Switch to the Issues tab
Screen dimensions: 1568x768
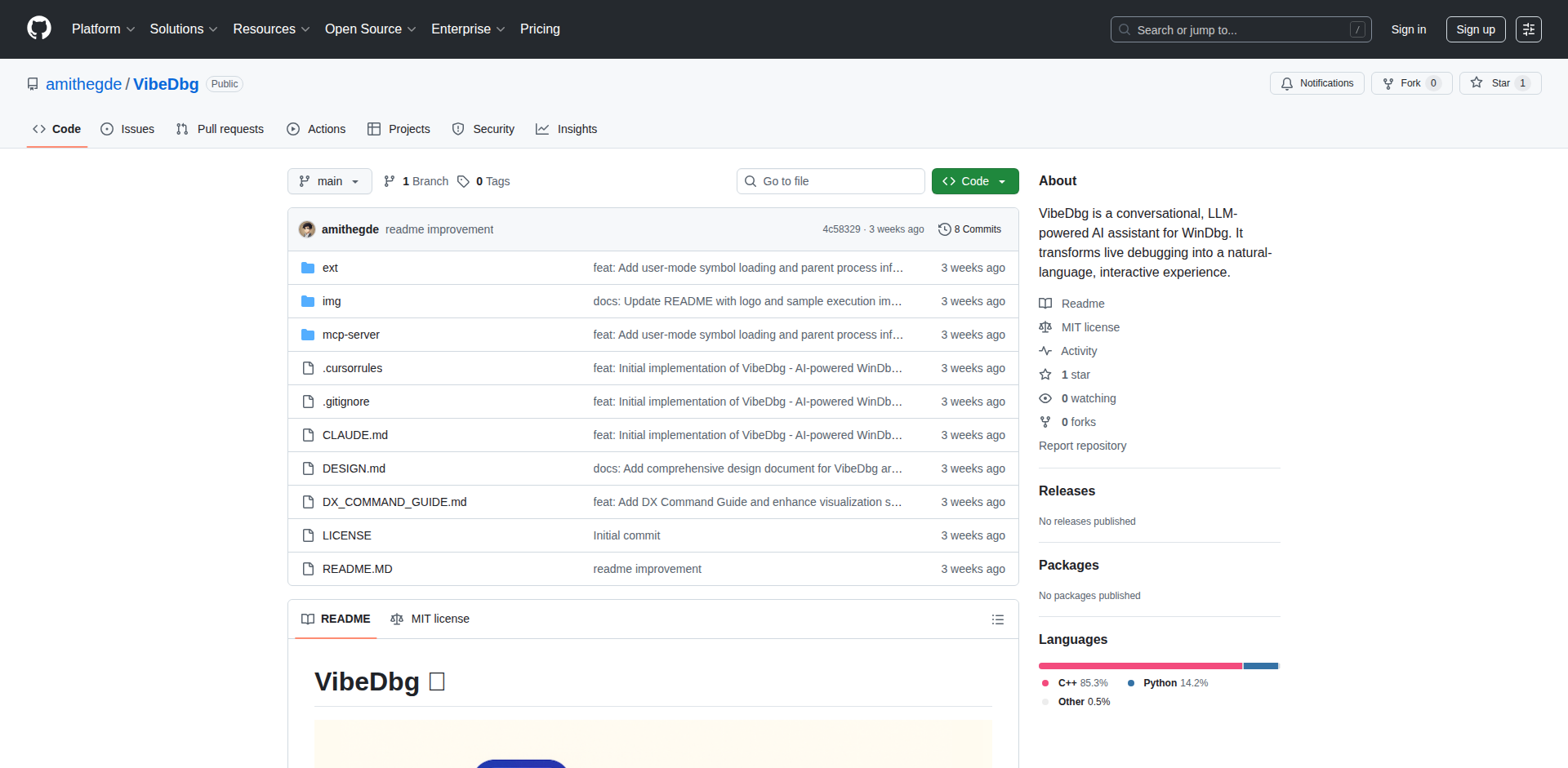[x=127, y=129]
